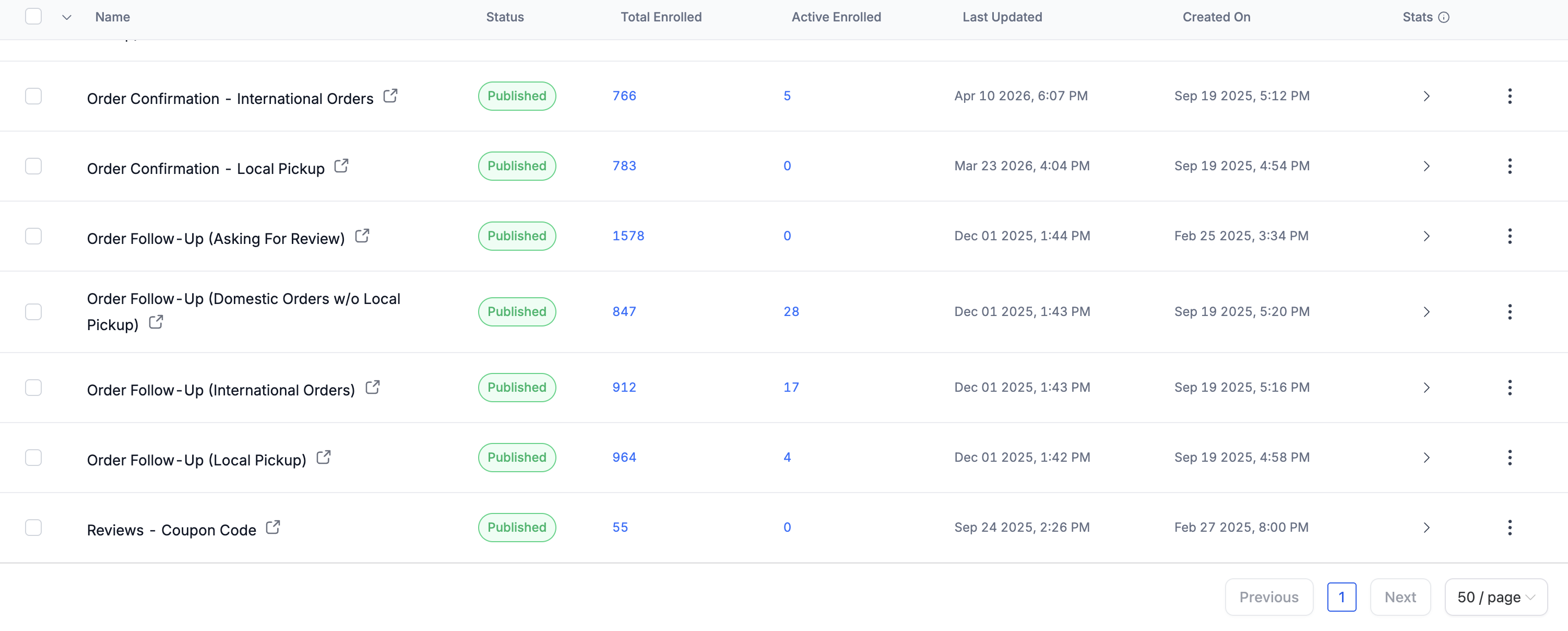Check Order Follow-Up (International Orders) checkbox

coord(33,388)
